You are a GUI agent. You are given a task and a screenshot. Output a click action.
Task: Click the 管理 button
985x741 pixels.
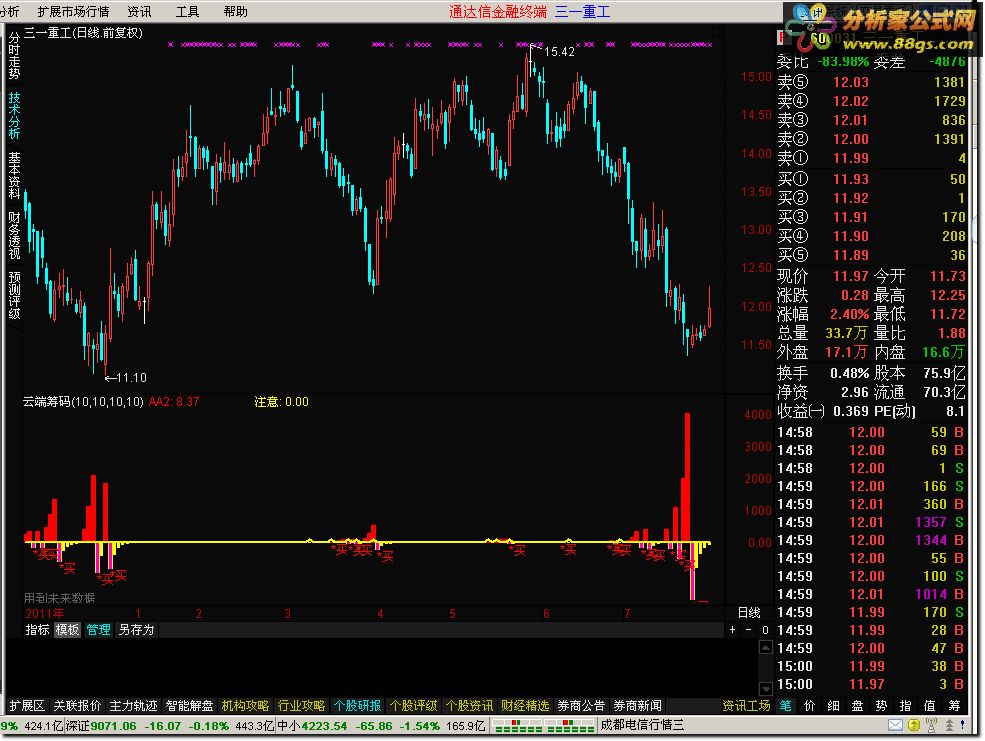pos(98,630)
